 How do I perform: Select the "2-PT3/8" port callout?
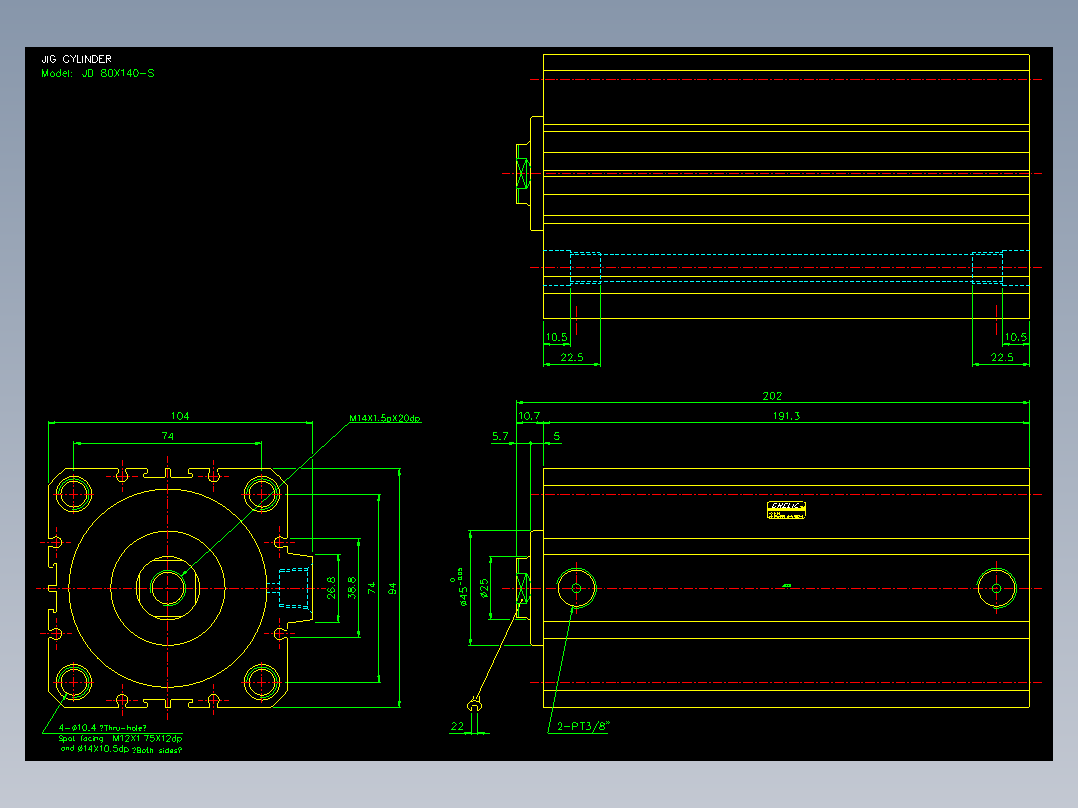tap(584, 726)
